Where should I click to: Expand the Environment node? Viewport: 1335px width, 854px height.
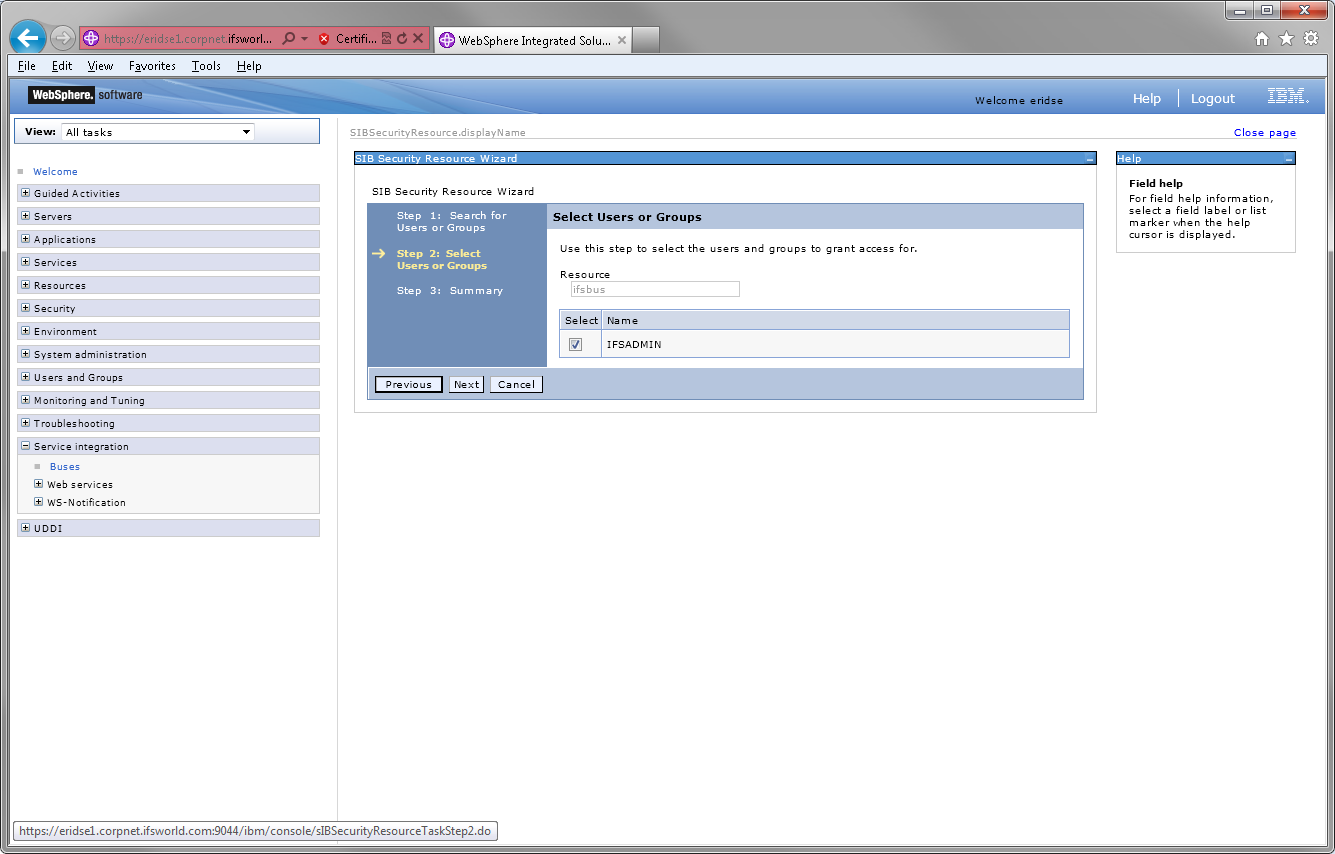(26, 331)
